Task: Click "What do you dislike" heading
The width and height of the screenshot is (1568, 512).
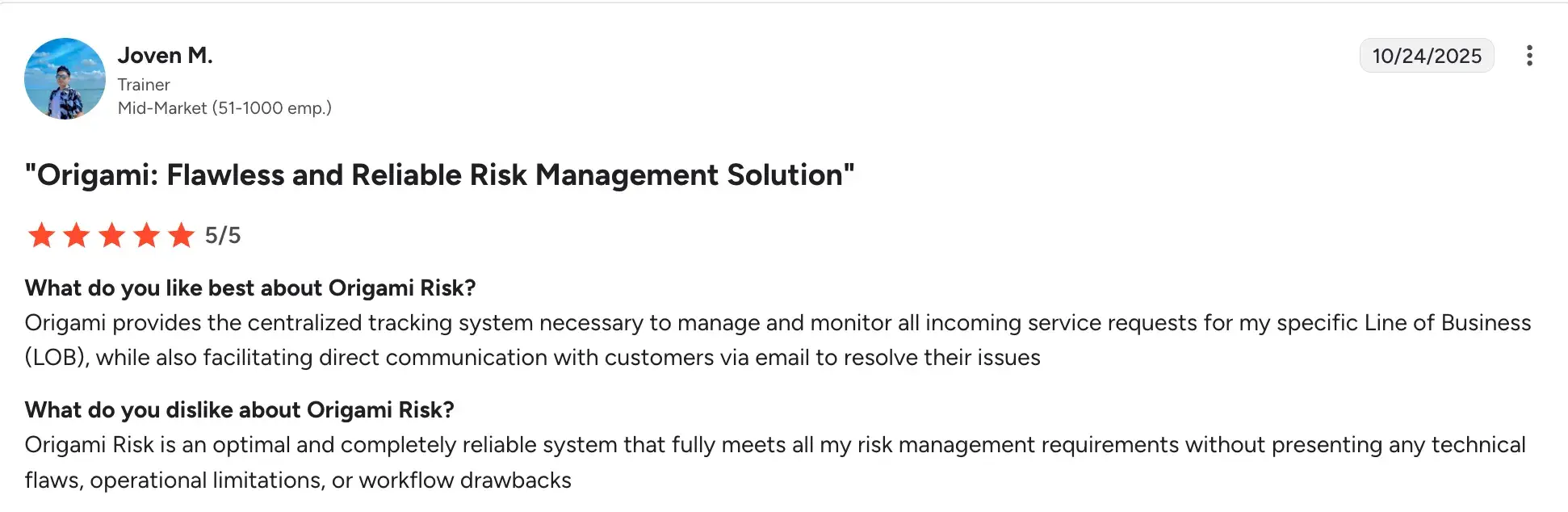Action: coord(239,410)
